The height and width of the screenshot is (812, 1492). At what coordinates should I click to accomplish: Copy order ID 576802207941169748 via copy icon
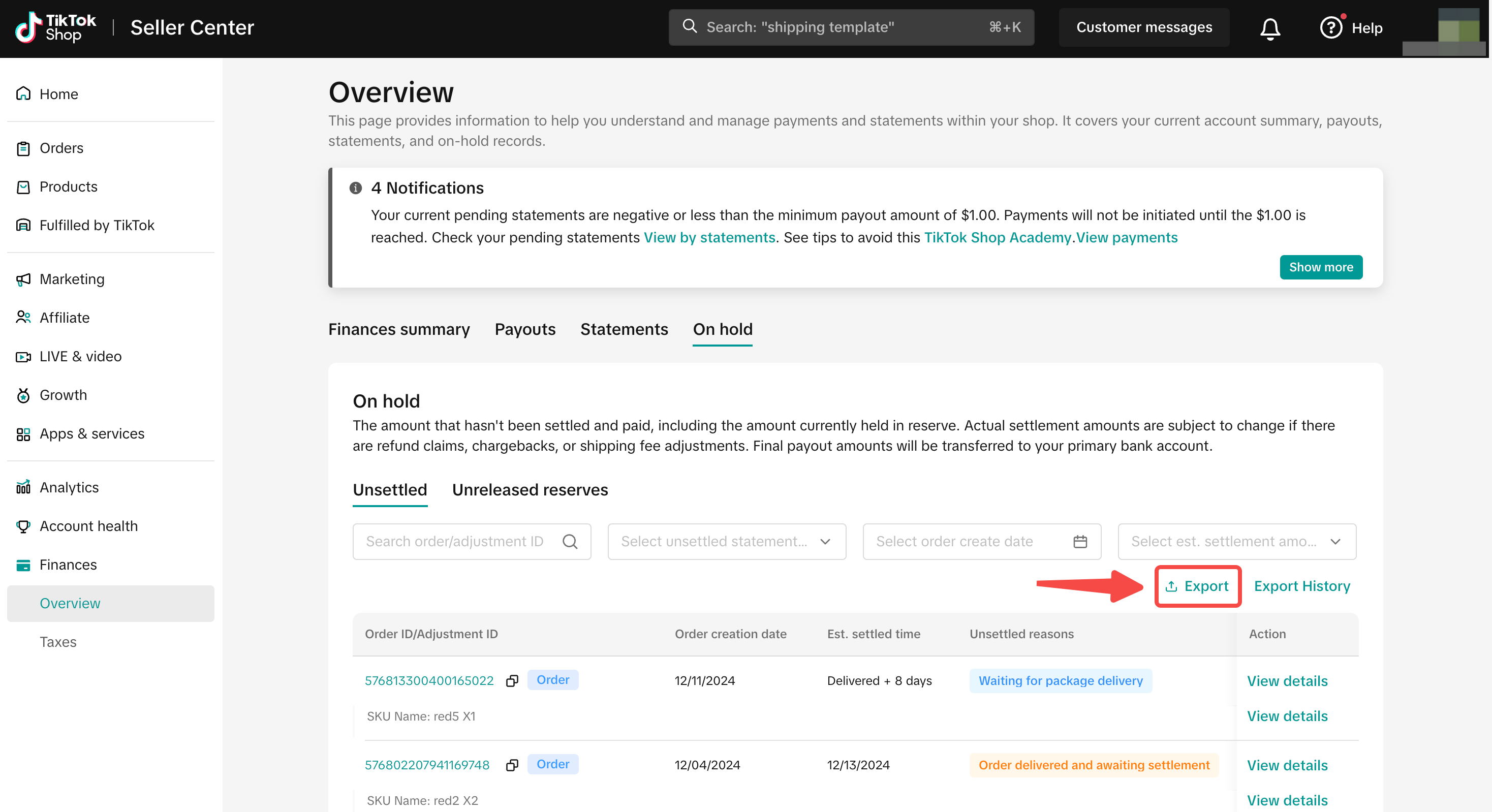pyautogui.click(x=512, y=765)
